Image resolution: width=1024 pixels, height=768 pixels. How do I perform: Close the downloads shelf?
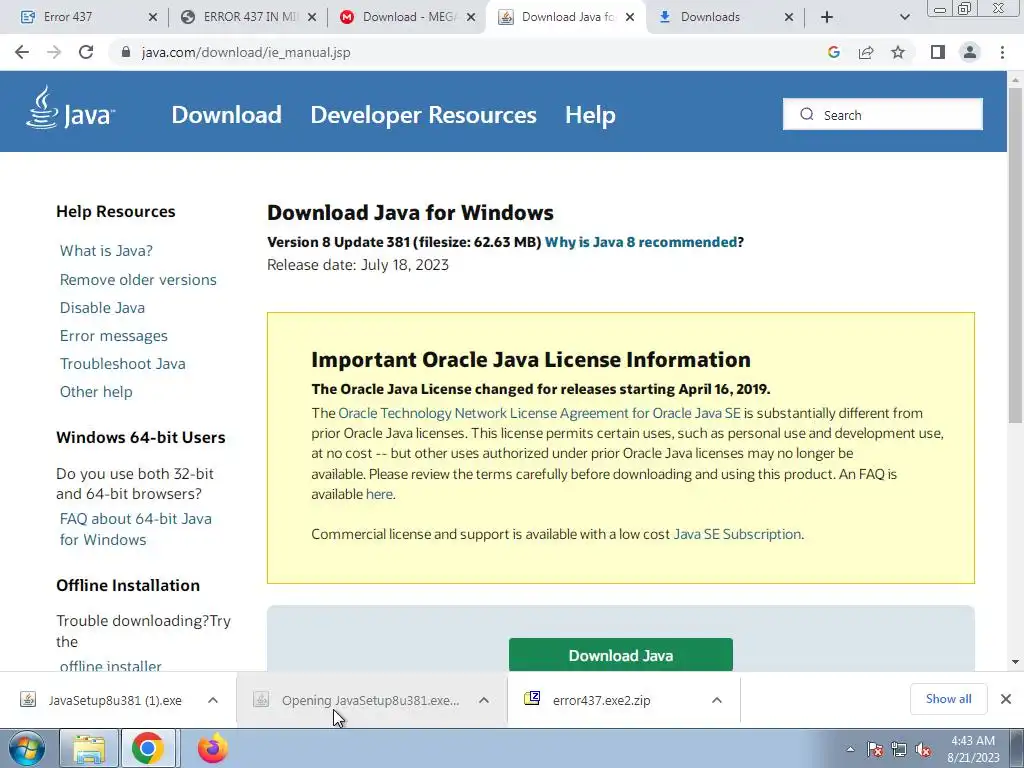tap(1006, 699)
